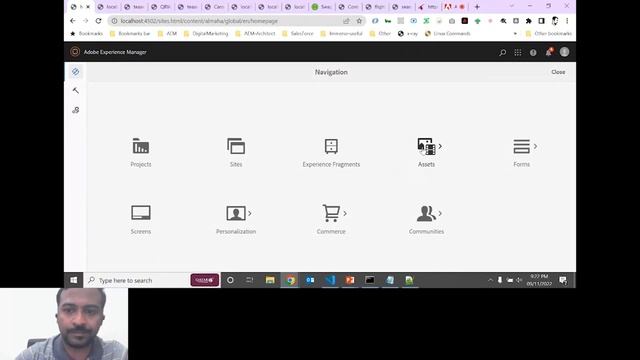This screenshot has width=640, height=360.
Task: Open the Linux Commands bookmark
Action: pyautogui.click(x=447, y=33)
